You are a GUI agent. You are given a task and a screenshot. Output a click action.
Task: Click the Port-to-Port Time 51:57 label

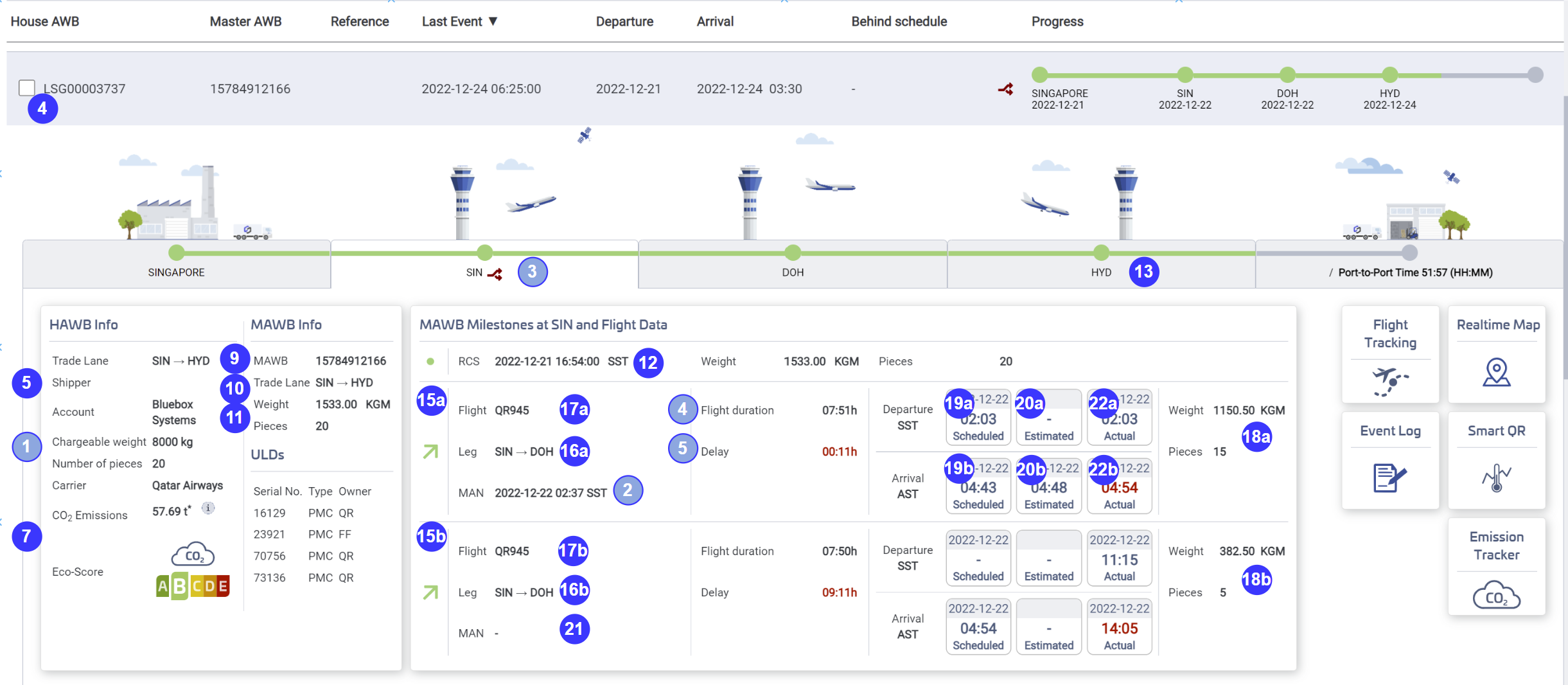[x=1415, y=272]
